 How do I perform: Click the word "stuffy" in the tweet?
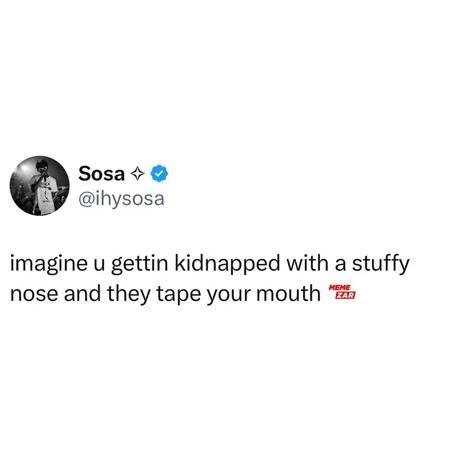pyautogui.click(x=380, y=263)
